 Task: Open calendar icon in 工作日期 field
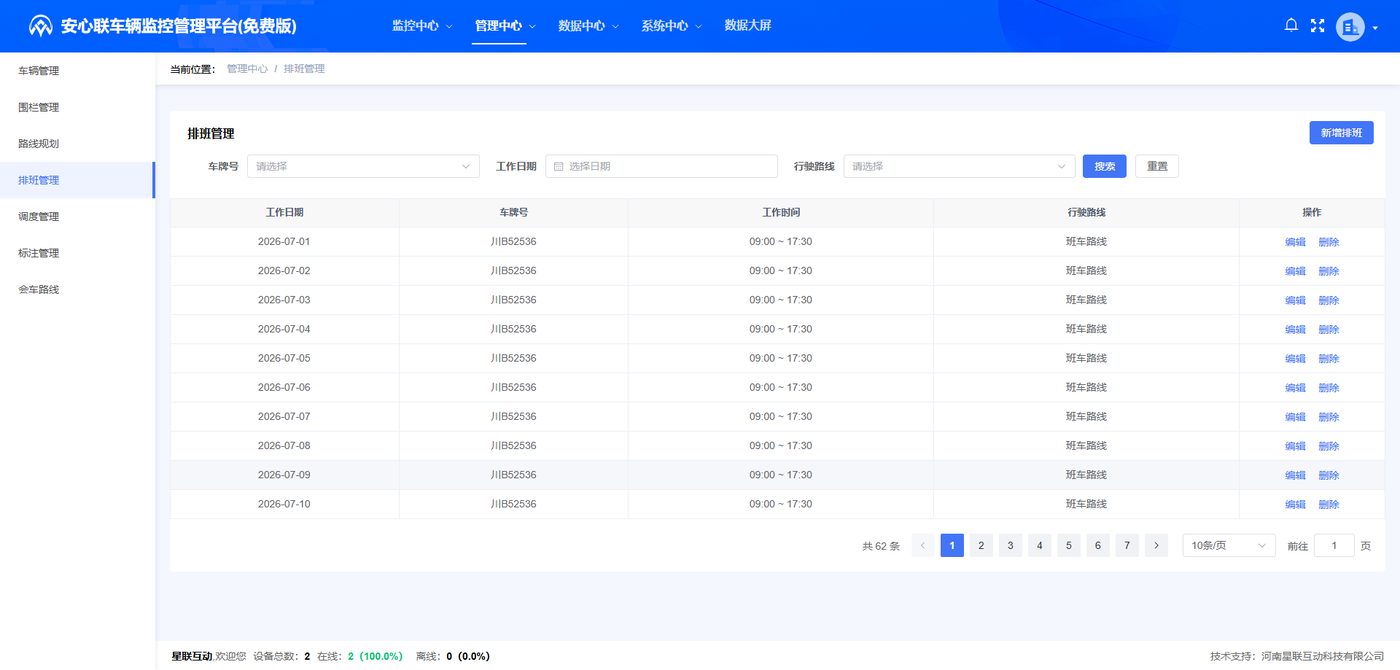pyautogui.click(x=559, y=166)
